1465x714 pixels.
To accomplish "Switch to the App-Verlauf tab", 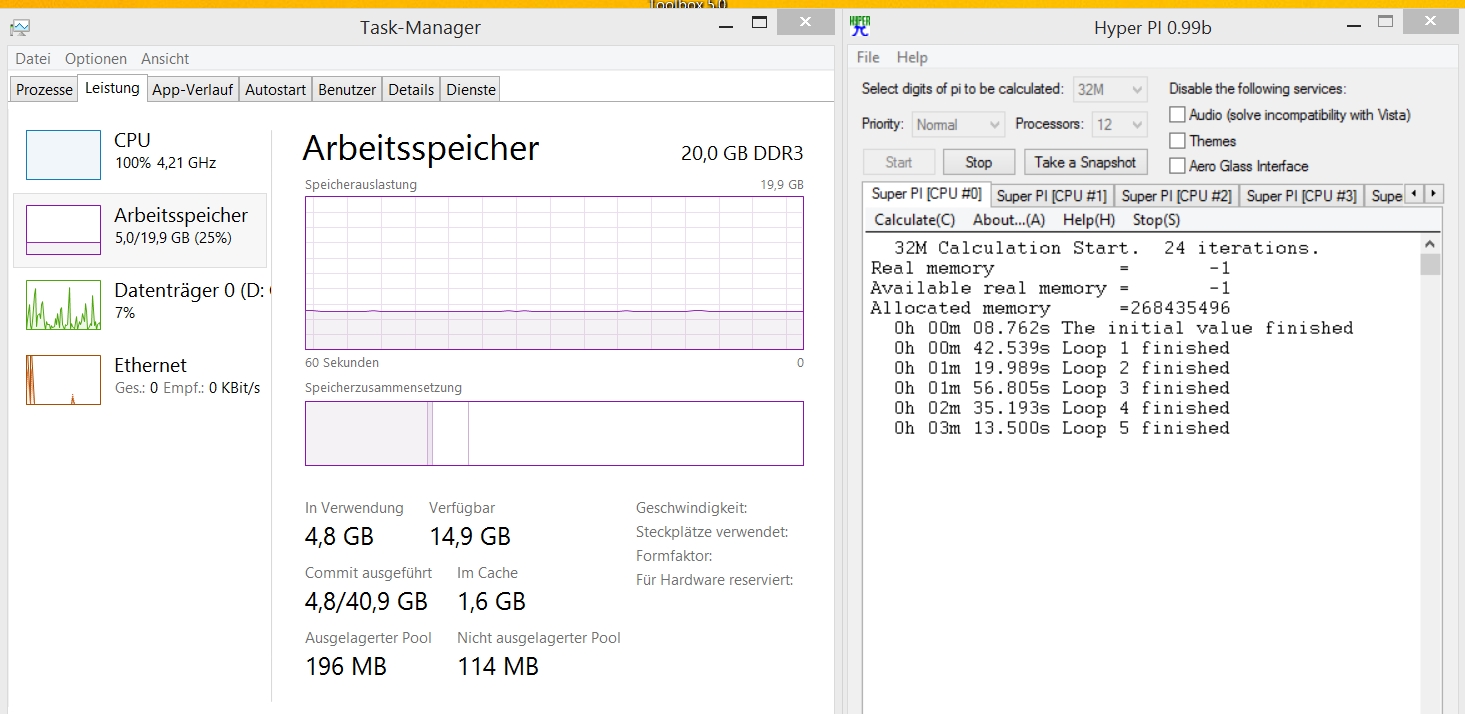I will tap(192, 89).
